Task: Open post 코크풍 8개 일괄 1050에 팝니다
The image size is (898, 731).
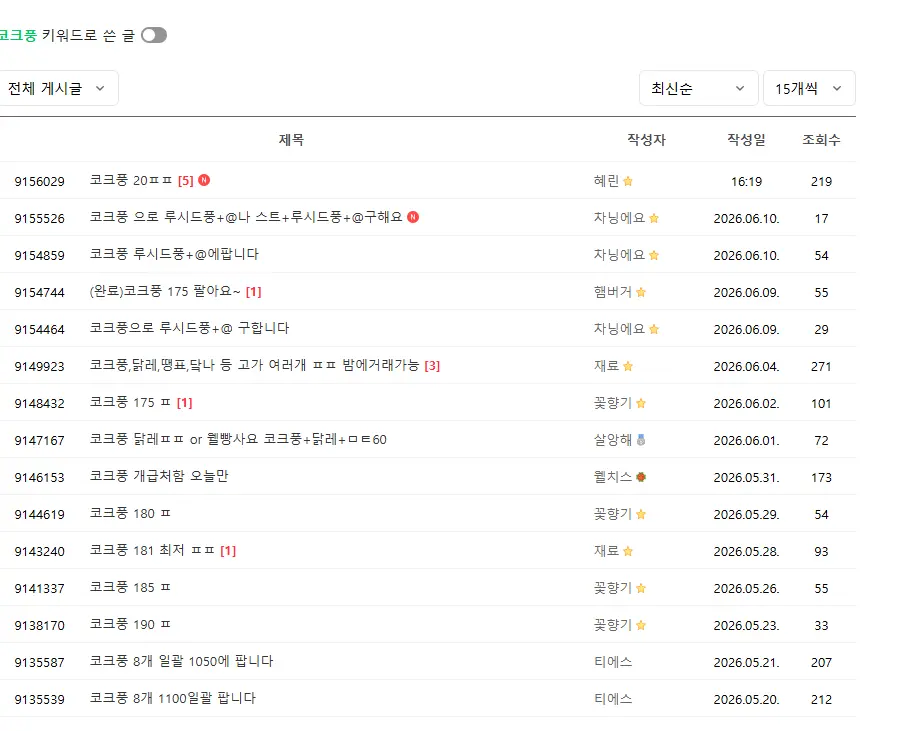Action: (182, 661)
